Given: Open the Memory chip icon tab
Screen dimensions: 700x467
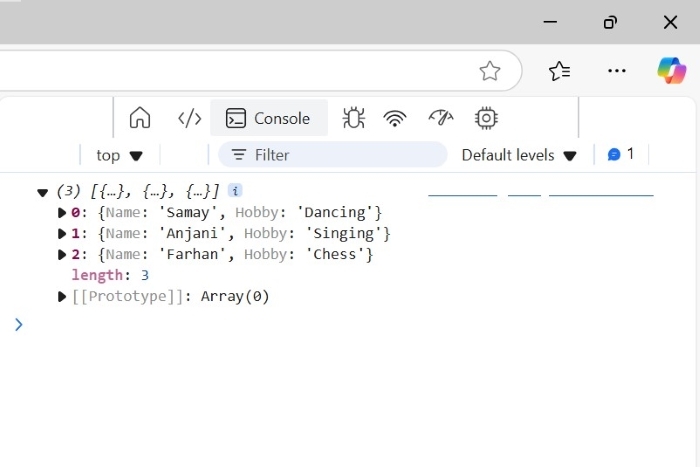Looking at the screenshot, I should [486, 118].
